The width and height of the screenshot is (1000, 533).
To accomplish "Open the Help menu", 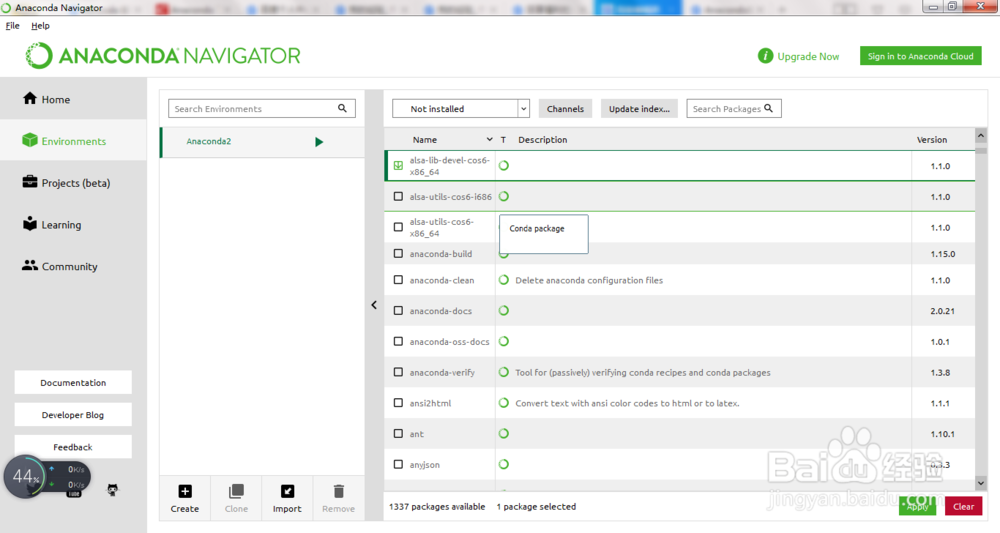I will (40, 26).
